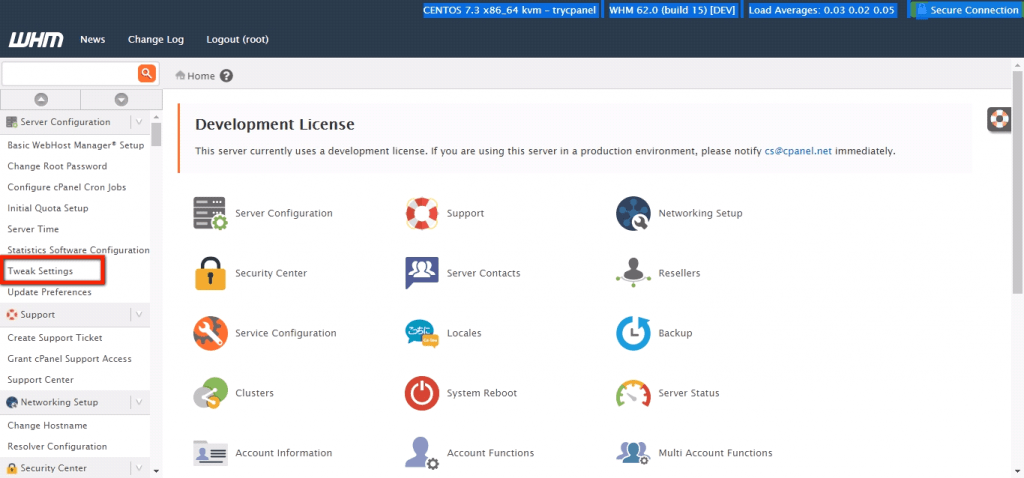Viewport: 1024px width, 478px height.
Task: Open Grant cPanel Support Access
Action: tap(69, 359)
